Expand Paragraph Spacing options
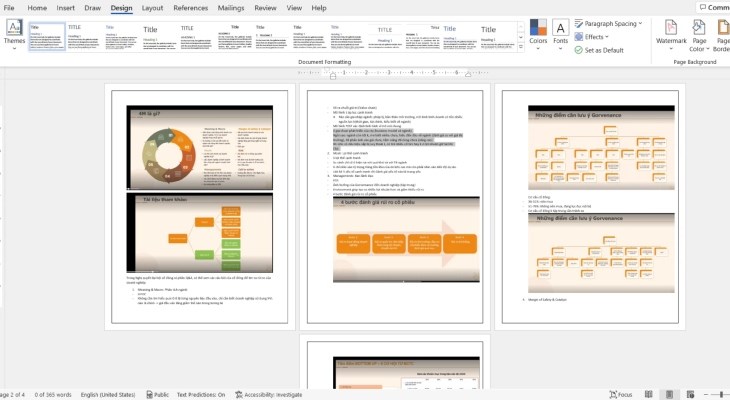This screenshot has height=400, width=730. 608,23
